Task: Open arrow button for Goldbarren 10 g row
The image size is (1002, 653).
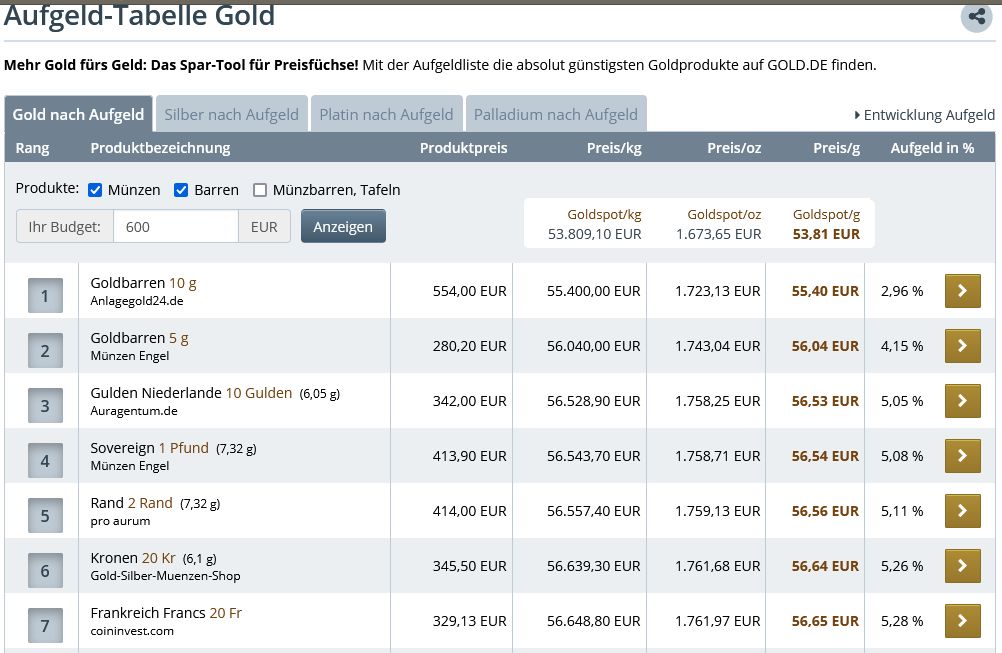Action: click(x=962, y=291)
